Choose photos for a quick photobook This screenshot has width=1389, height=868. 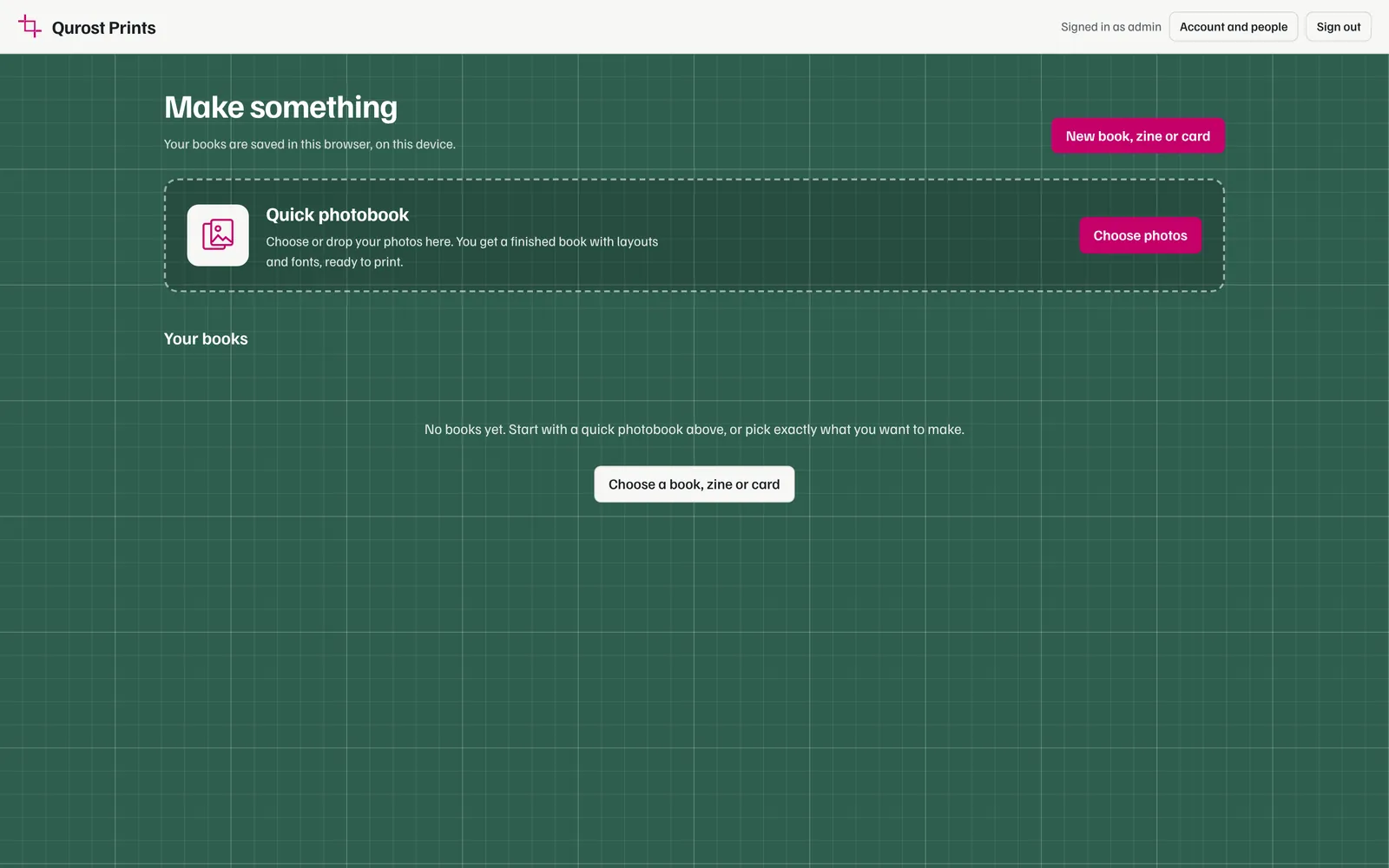coord(1140,235)
